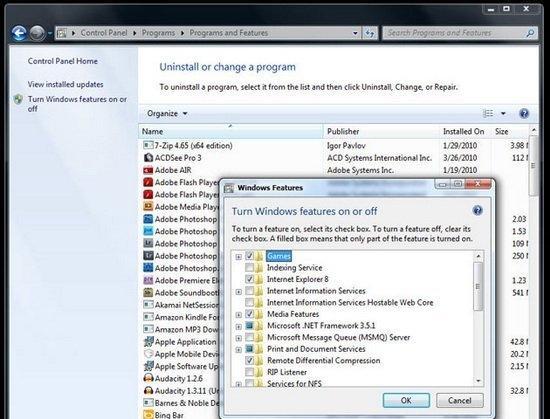Click the 7-Zip 4.65 program icon
550x419 pixels.
click(x=148, y=145)
